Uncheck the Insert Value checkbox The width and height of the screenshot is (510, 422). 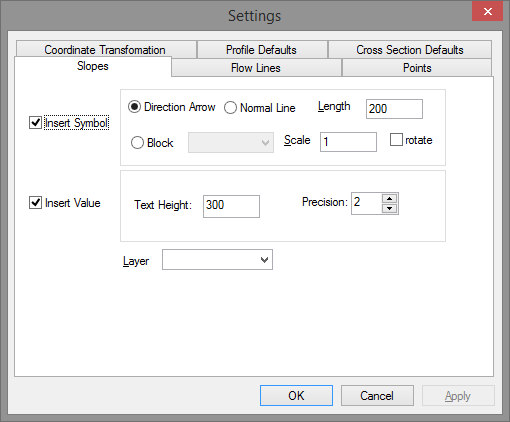pyautogui.click(x=35, y=203)
